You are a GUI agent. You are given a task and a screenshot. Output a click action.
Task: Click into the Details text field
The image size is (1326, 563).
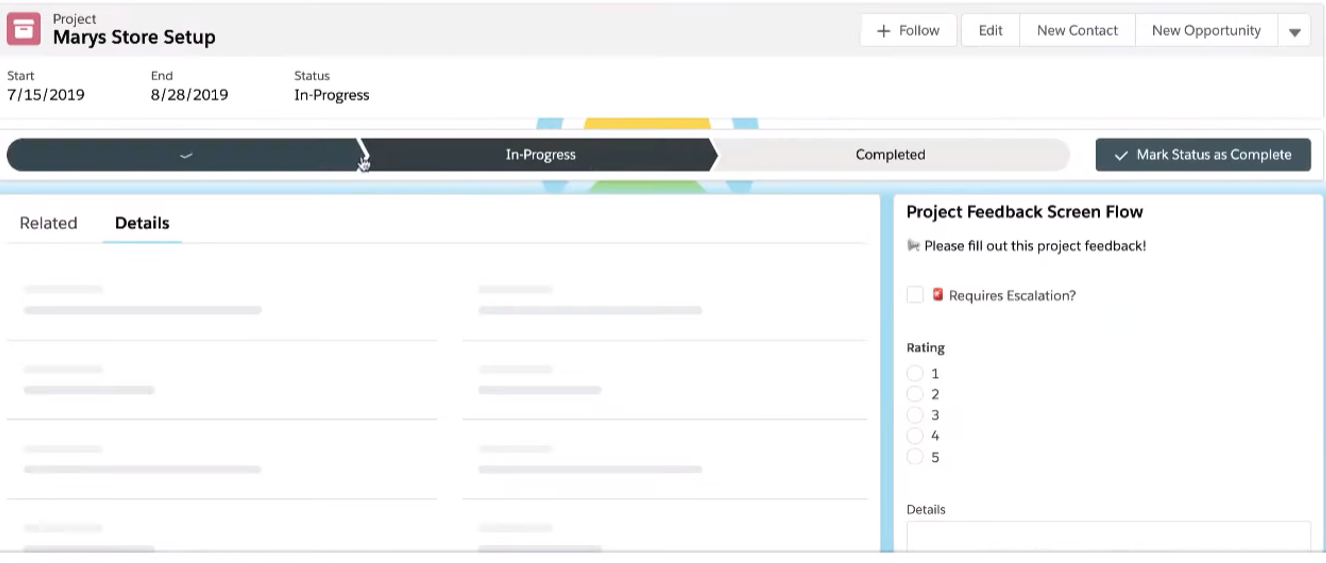[x=1108, y=537]
